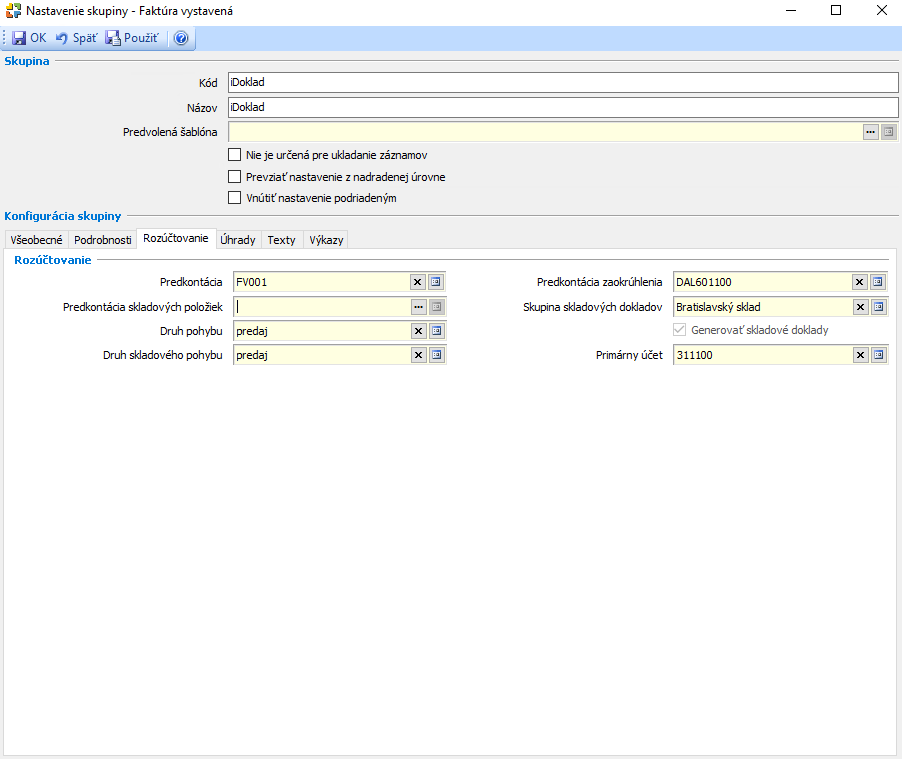Click into the Názov text field

pyautogui.click(x=560, y=107)
